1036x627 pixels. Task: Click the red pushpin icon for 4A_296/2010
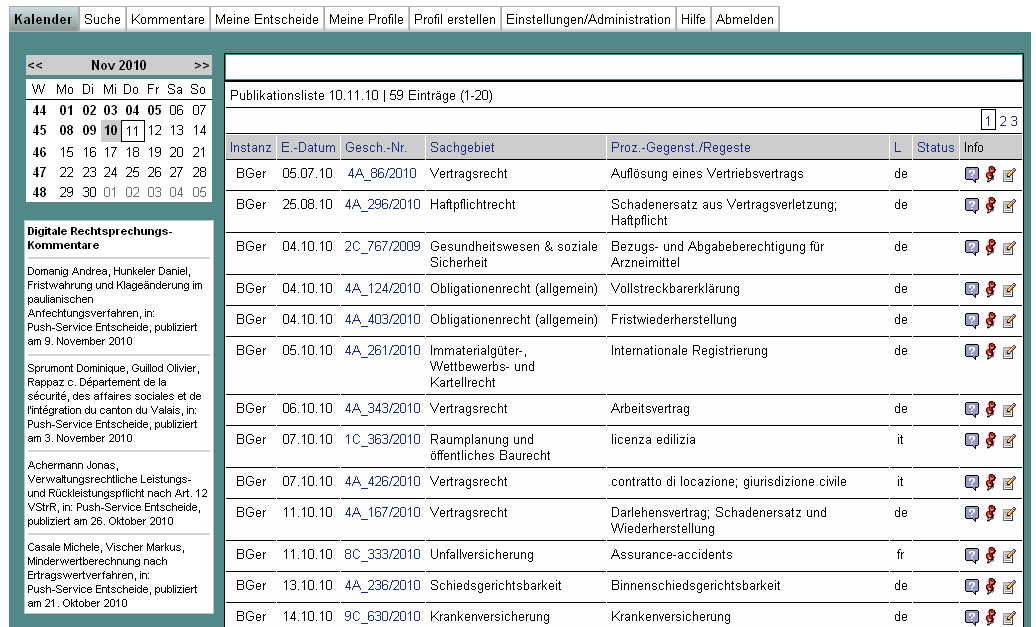[x=990, y=205]
